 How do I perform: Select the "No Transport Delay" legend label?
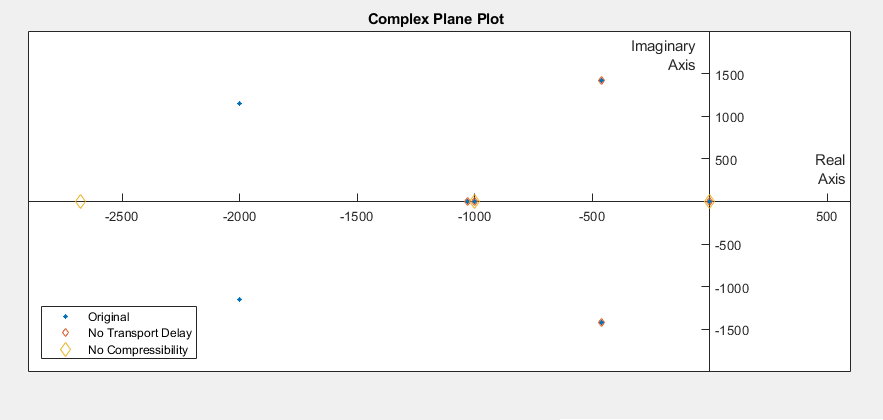tap(139, 333)
